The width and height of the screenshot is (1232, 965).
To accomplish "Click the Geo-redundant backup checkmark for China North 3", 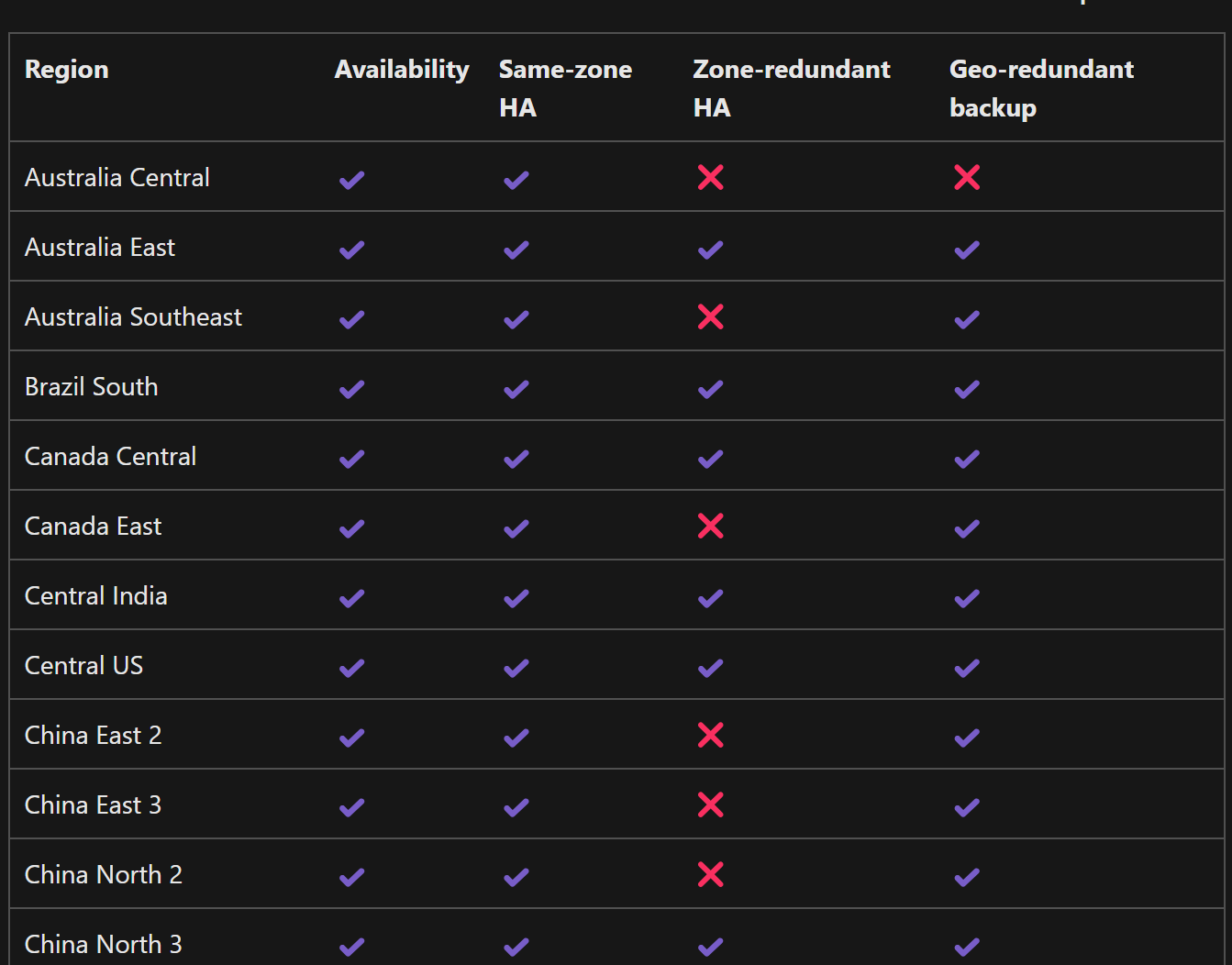I will (x=967, y=946).
